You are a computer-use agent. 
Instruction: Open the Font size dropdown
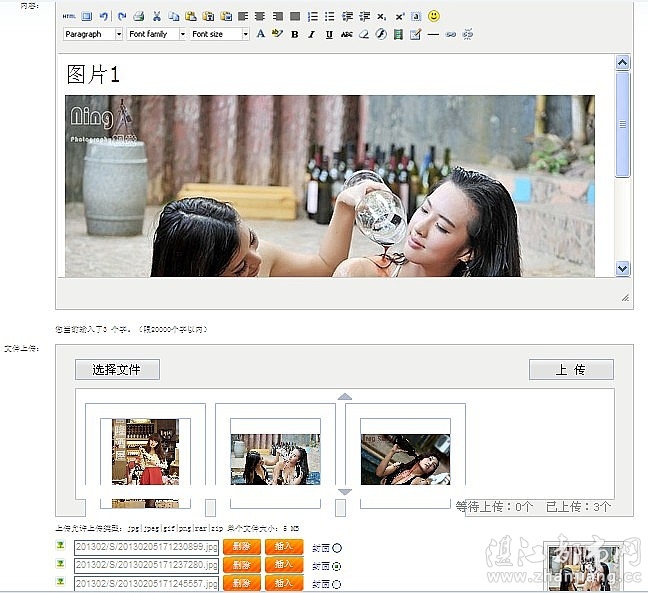coord(219,34)
